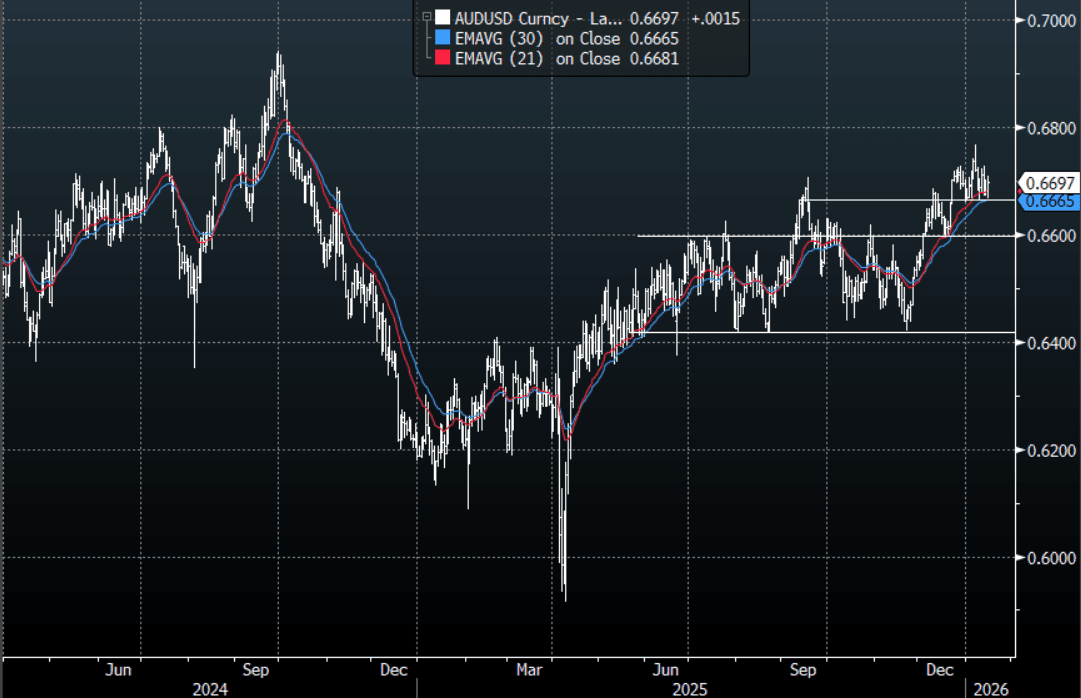Click the 0.7000 price axis label
Image resolution: width=1081 pixels, height=698 pixels.
click(x=1048, y=21)
